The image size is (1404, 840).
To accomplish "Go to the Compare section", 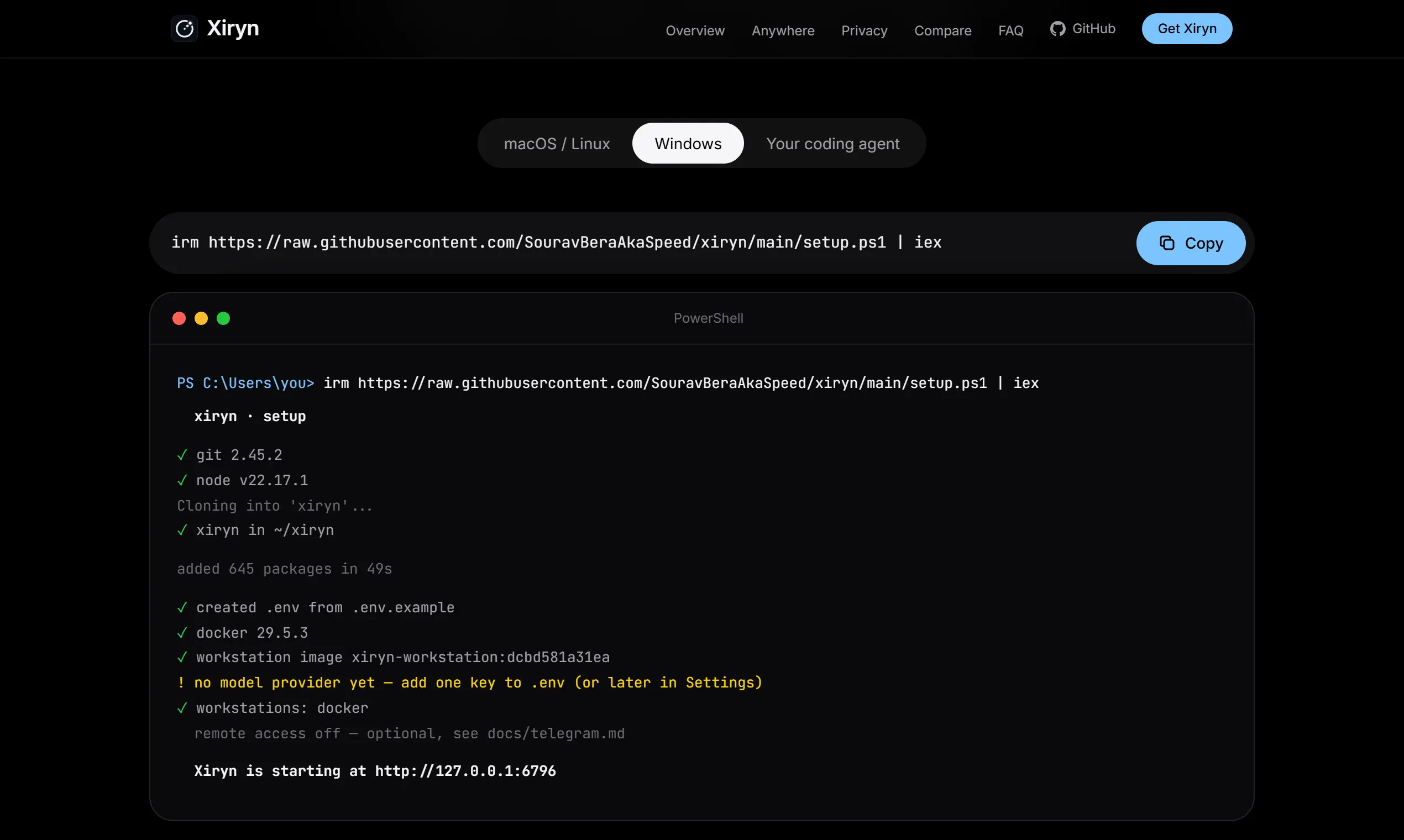I will click(942, 30).
